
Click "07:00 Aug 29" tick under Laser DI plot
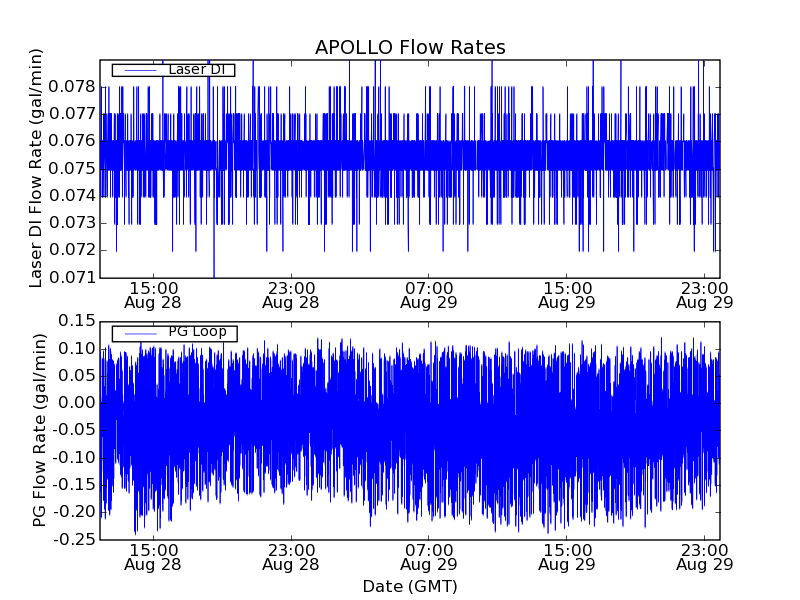429,295
